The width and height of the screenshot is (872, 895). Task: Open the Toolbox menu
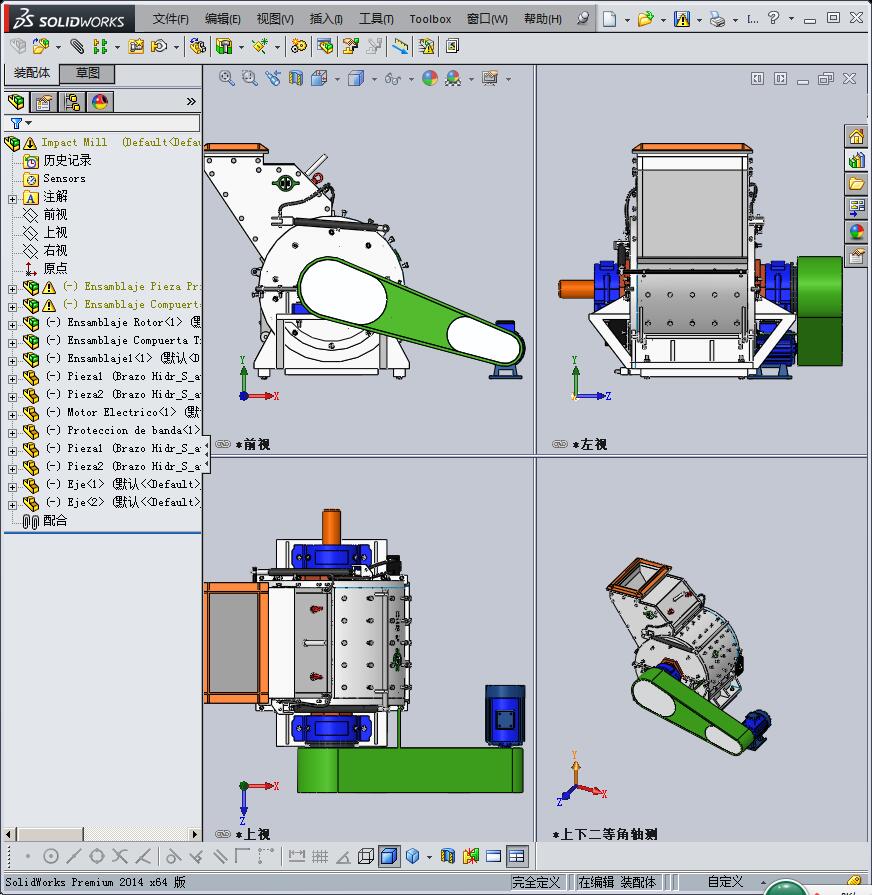pos(430,19)
